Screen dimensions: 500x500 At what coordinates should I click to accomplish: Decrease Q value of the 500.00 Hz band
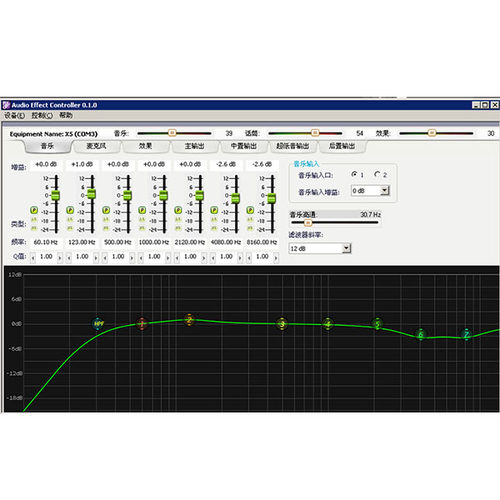(105, 258)
